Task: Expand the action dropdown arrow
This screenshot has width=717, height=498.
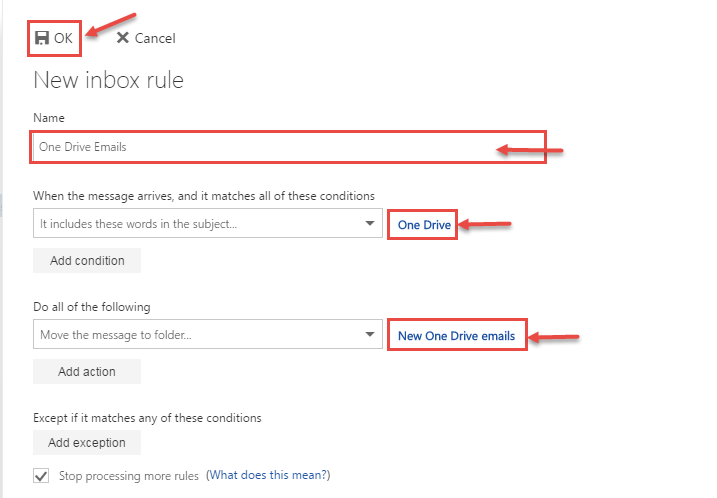Action: click(x=370, y=335)
